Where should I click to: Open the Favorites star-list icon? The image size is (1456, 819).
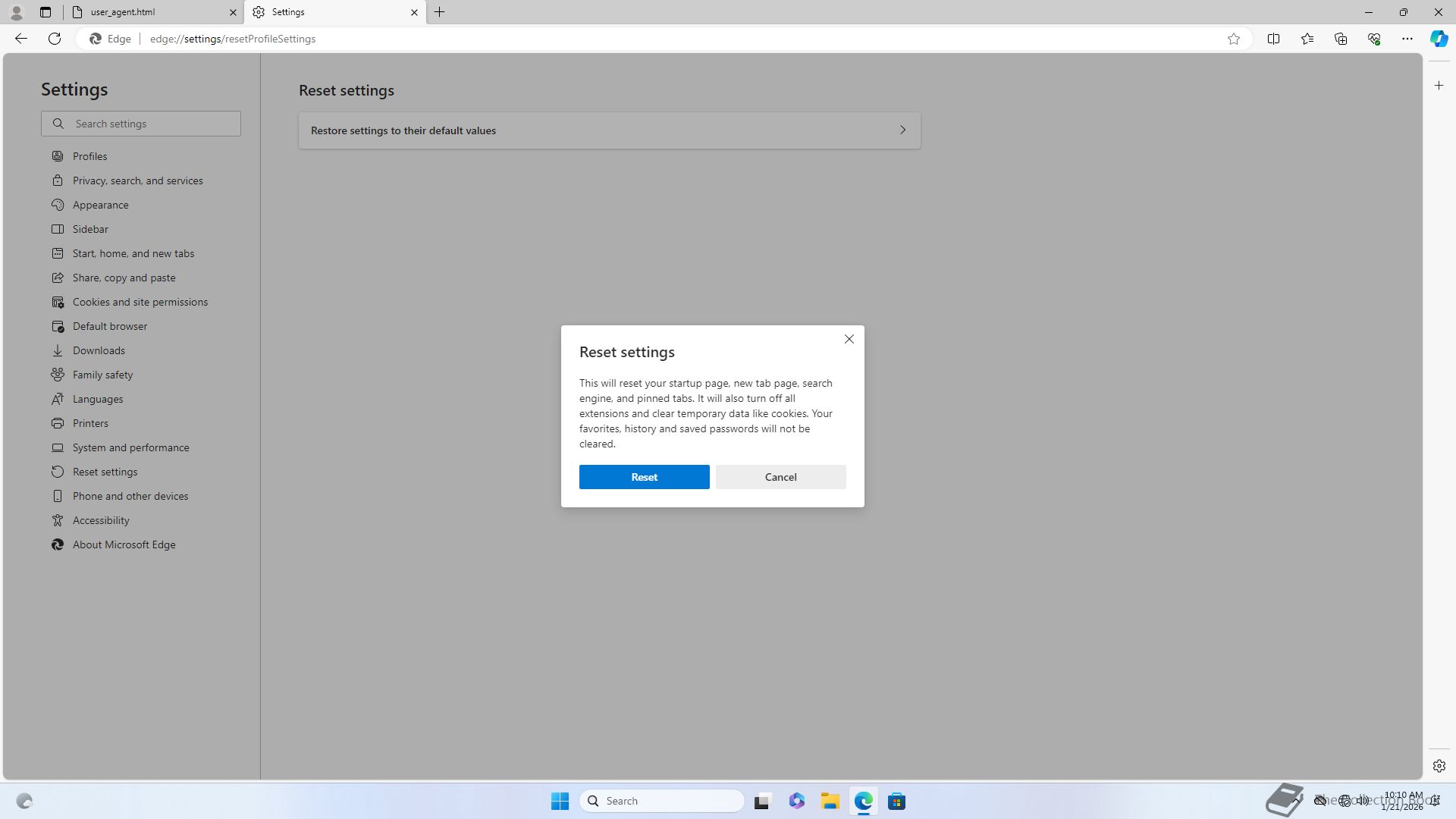[1307, 39]
